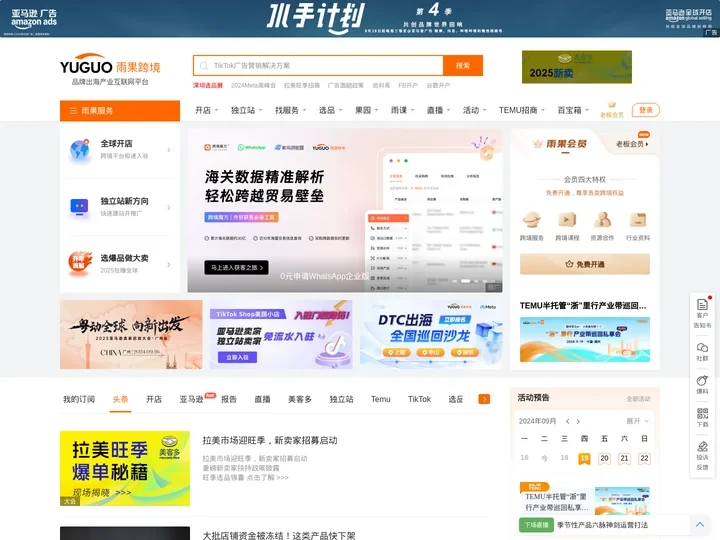Viewport: 720px width, 540px height.
Task: Switch to the TikTok news tab
Action: (x=419, y=399)
